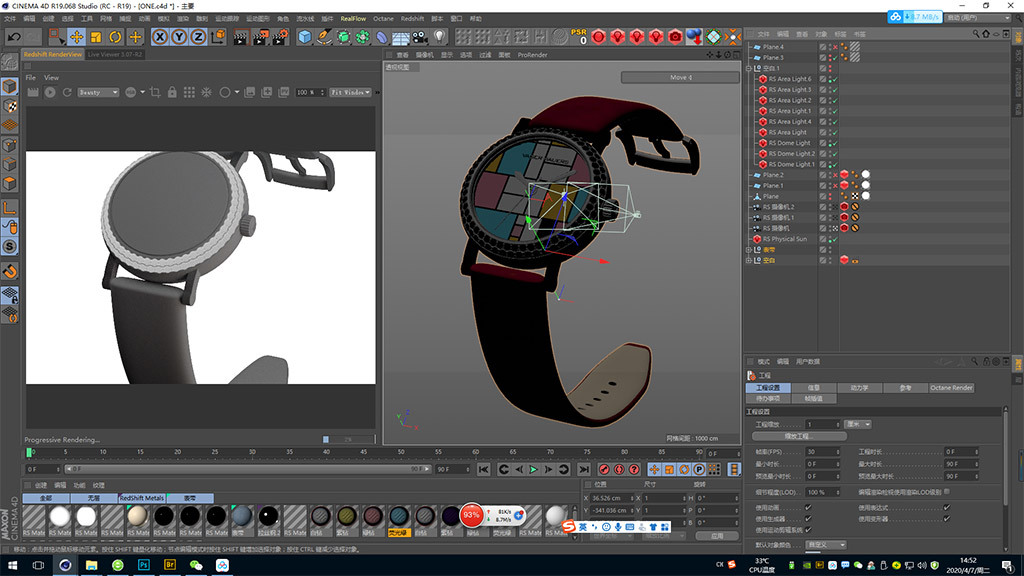Click the PSR reset button
The height and width of the screenshot is (576, 1024).
click(x=579, y=37)
